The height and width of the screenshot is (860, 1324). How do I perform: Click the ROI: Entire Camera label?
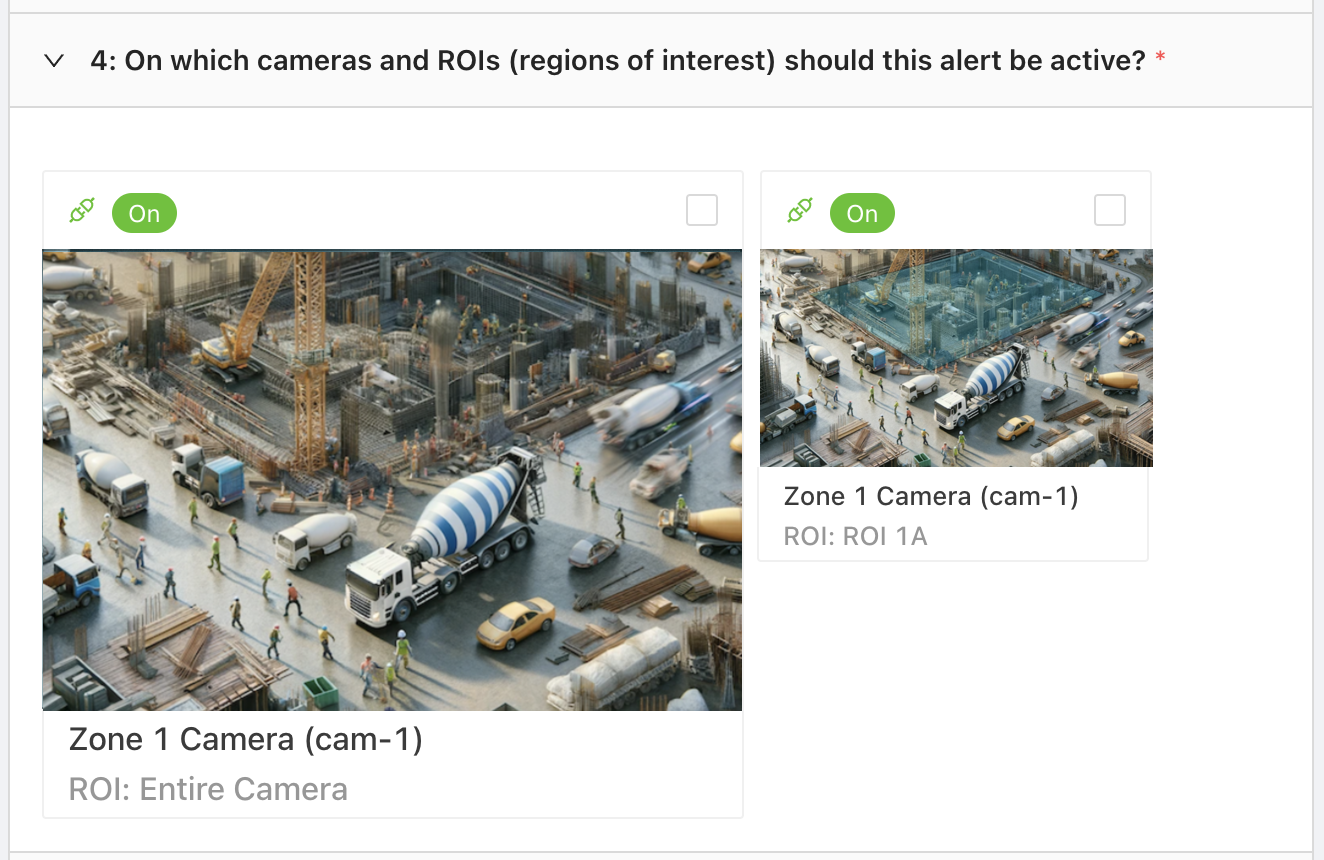(207, 789)
